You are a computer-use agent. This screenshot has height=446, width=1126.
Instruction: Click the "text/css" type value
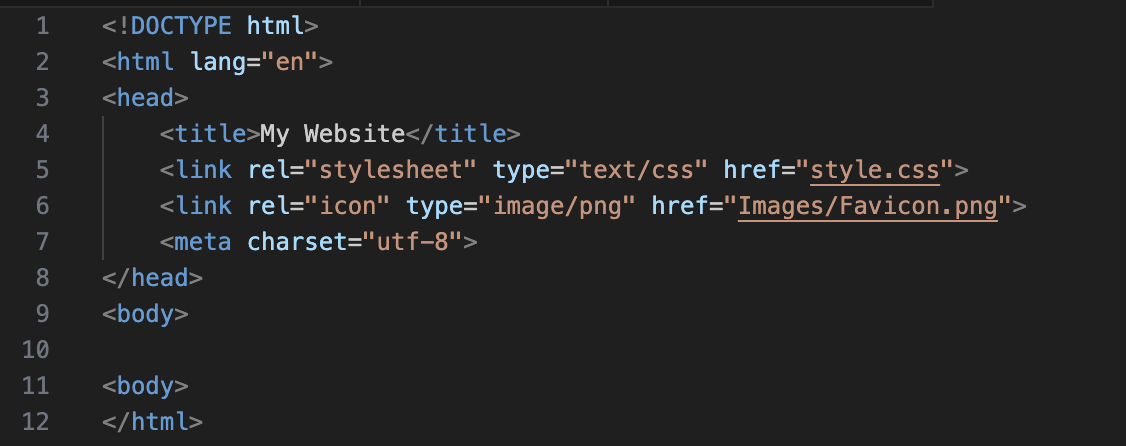[637, 170]
